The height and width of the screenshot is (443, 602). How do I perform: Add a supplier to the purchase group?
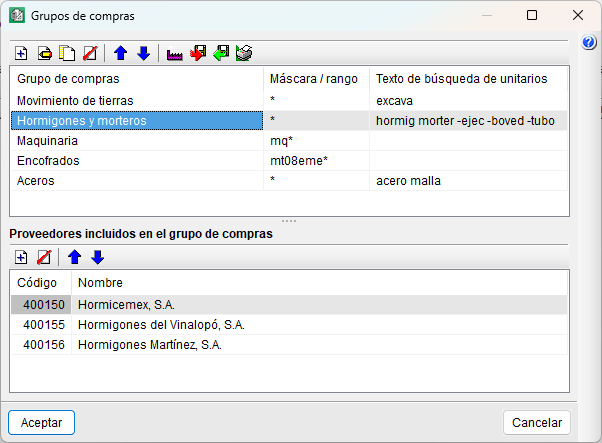click(x=21, y=257)
